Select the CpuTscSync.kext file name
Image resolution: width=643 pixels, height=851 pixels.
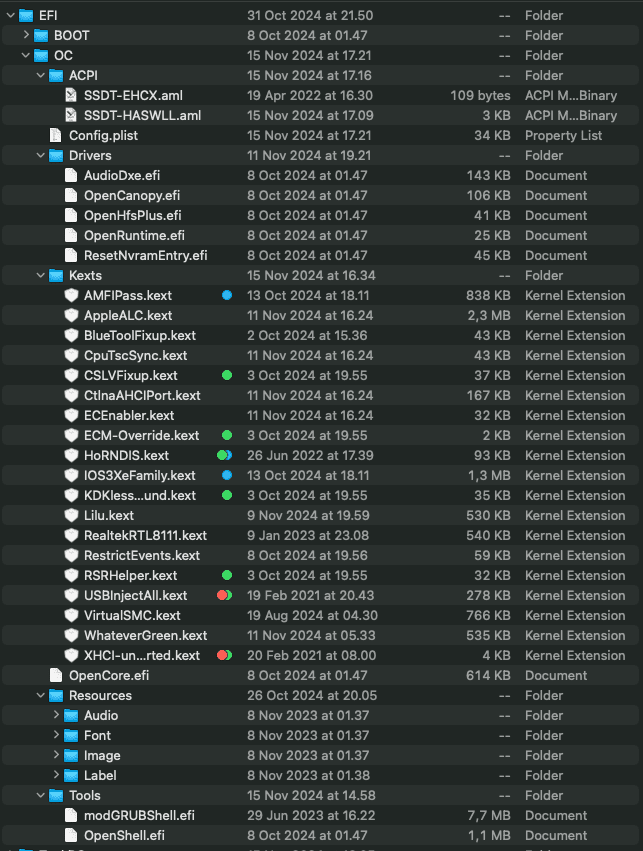[135, 355]
